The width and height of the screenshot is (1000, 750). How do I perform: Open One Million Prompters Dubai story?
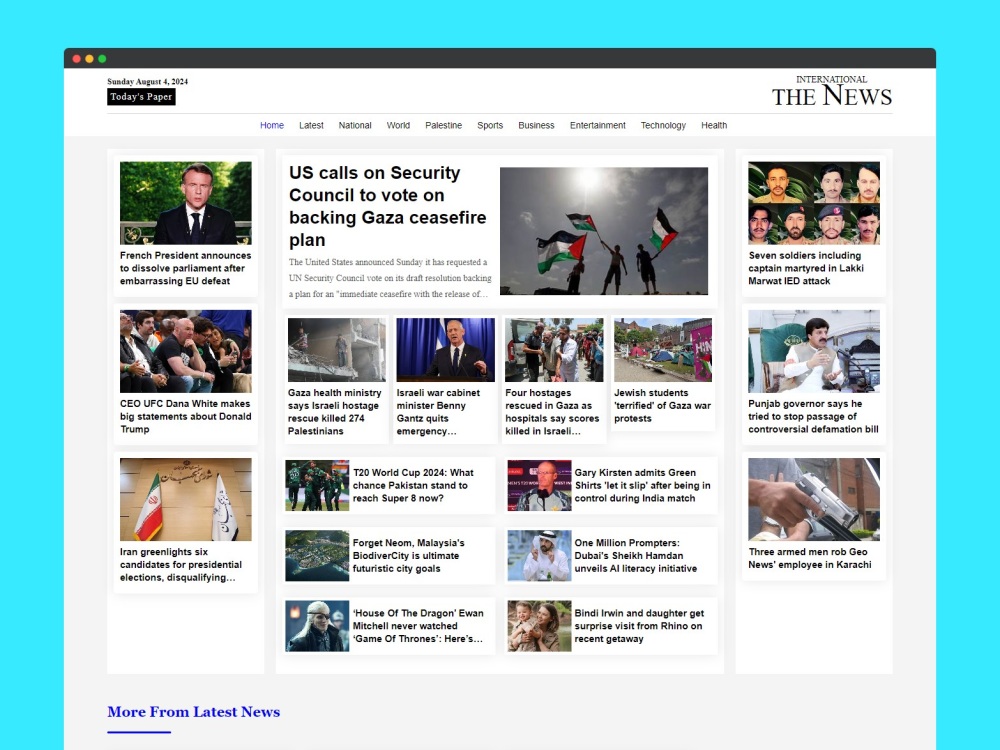[636, 555]
